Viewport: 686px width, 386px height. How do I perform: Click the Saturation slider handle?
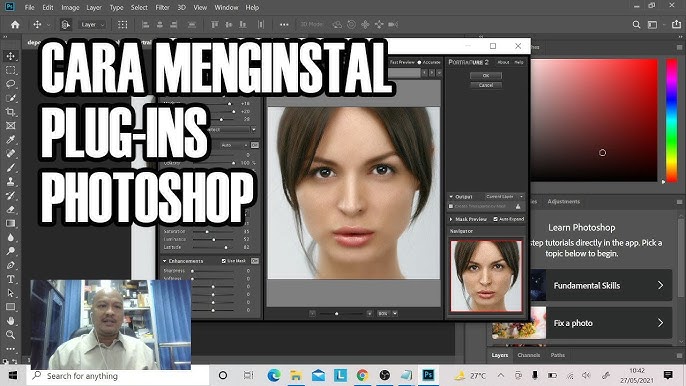pyautogui.click(x=207, y=232)
